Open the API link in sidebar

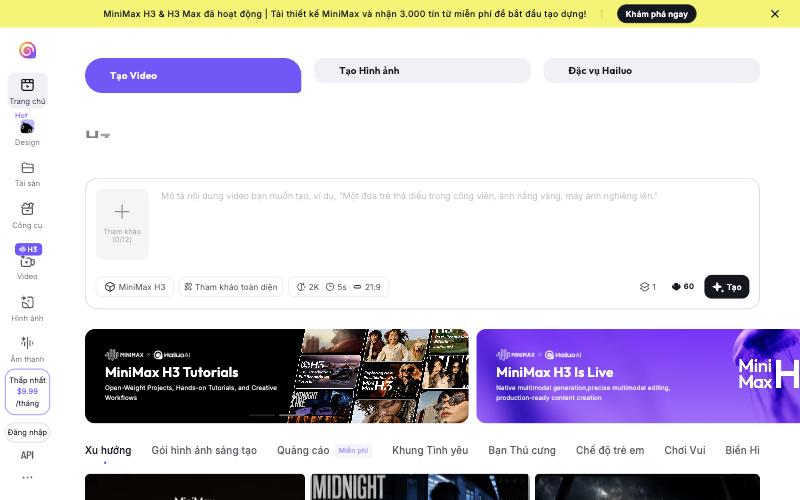coord(28,455)
